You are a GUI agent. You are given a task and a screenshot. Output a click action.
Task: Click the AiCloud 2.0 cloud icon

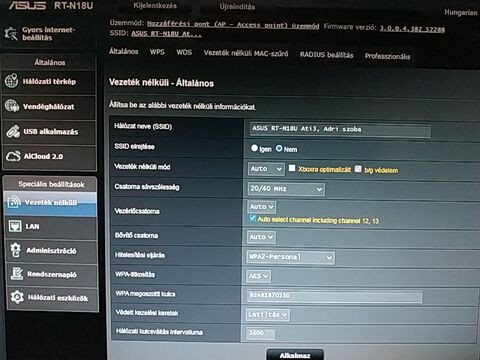click(13, 156)
